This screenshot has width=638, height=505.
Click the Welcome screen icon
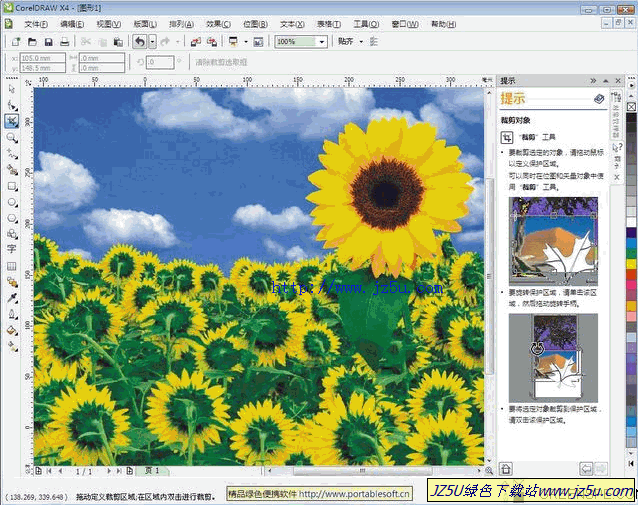click(258, 42)
